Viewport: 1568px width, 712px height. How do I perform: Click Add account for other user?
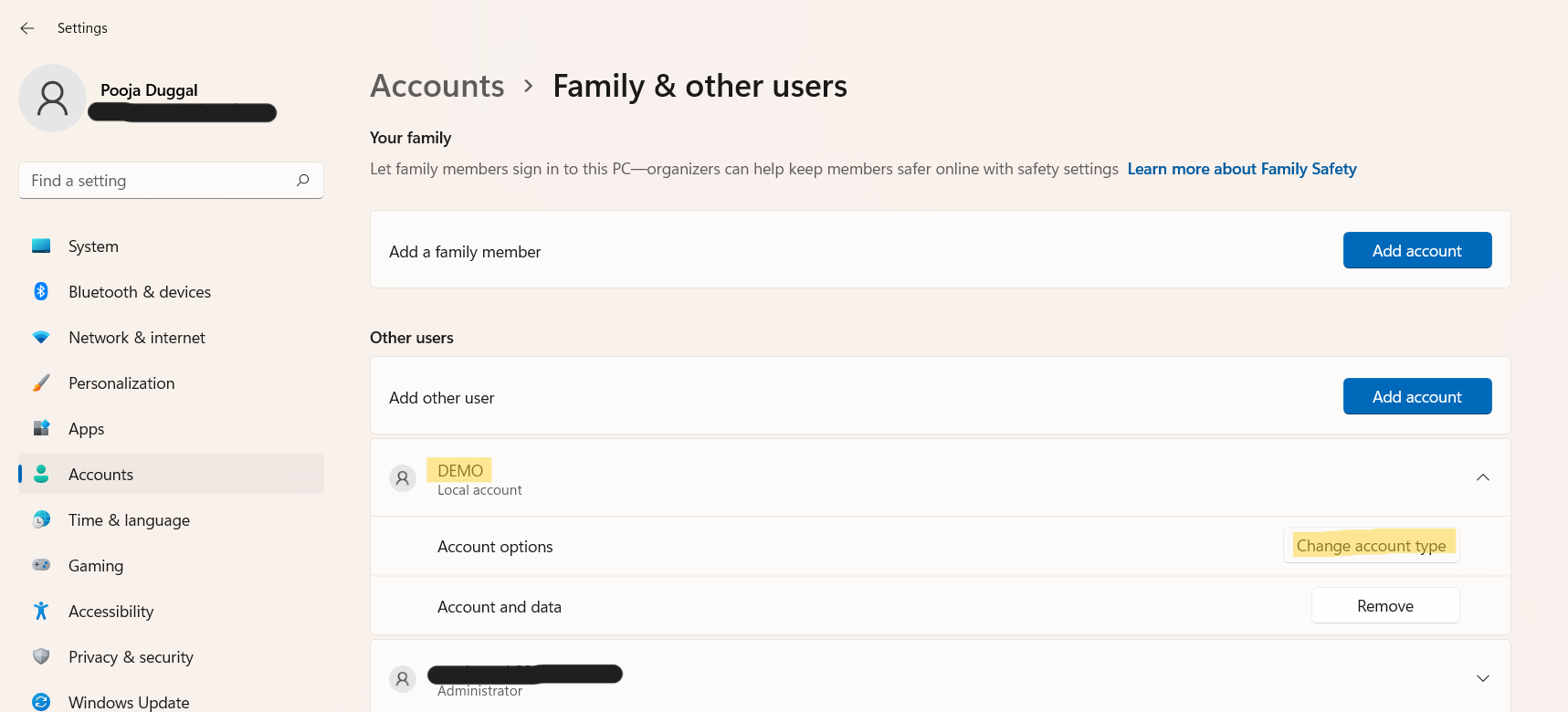[x=1416, y=397]
